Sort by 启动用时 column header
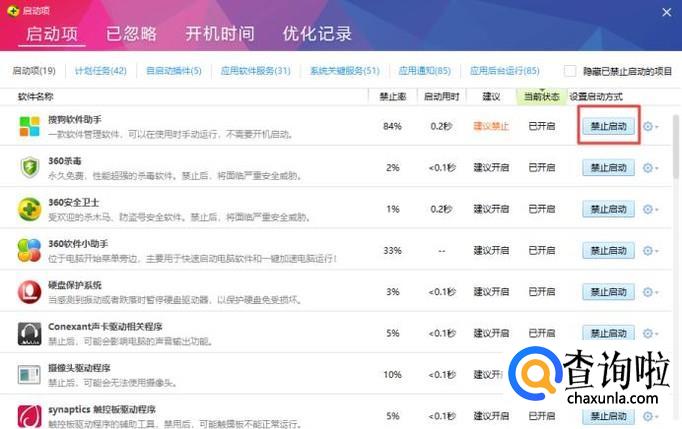The width and height of the screenshot is (682, 429). [x=441, y=97]
